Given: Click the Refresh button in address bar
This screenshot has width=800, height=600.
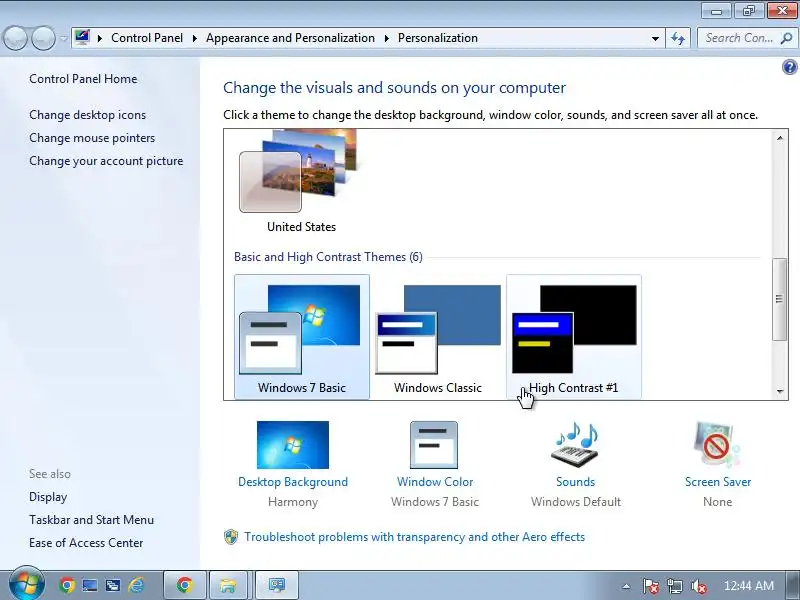Looking at the screenshot, I should coord(678,38).
